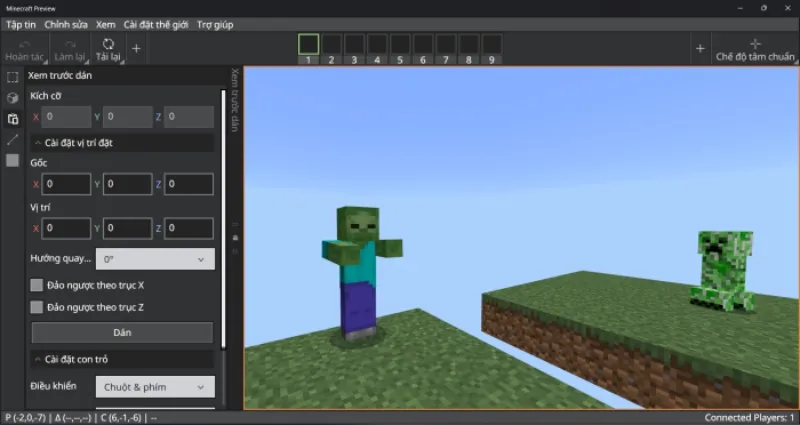Click Connected Players: 1 status text
The image size is (800, 425).
tap(749, 417)
